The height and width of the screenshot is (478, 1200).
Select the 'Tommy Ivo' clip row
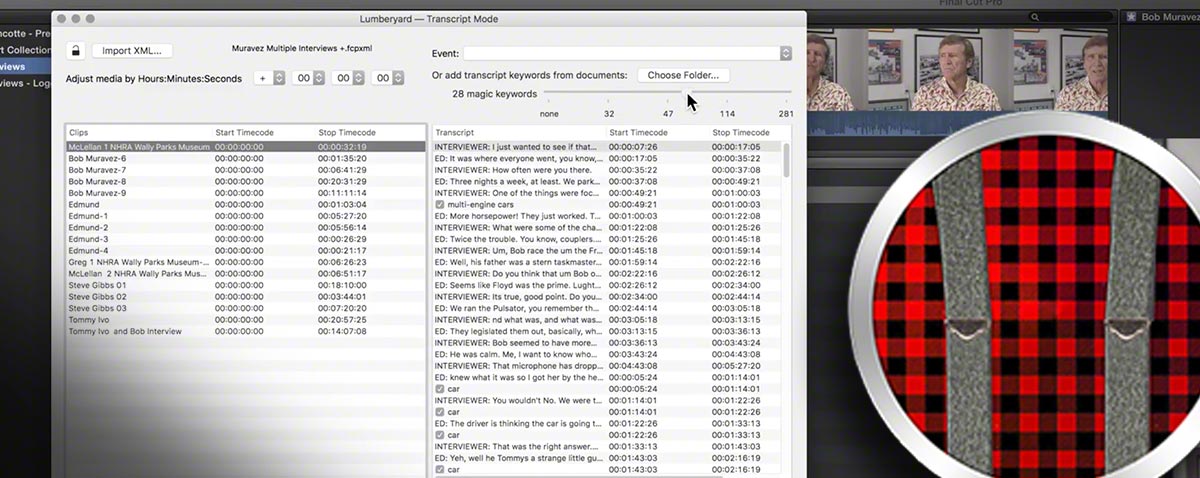tap(245, 319)
